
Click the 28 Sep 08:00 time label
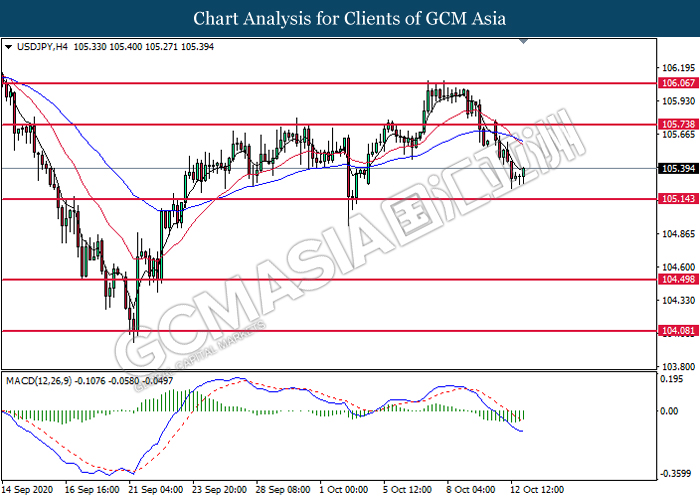point(283,490)
